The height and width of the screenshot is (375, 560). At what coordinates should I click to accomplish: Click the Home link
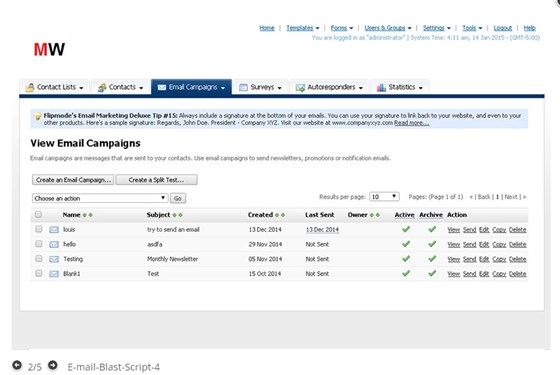pos(267,28)
